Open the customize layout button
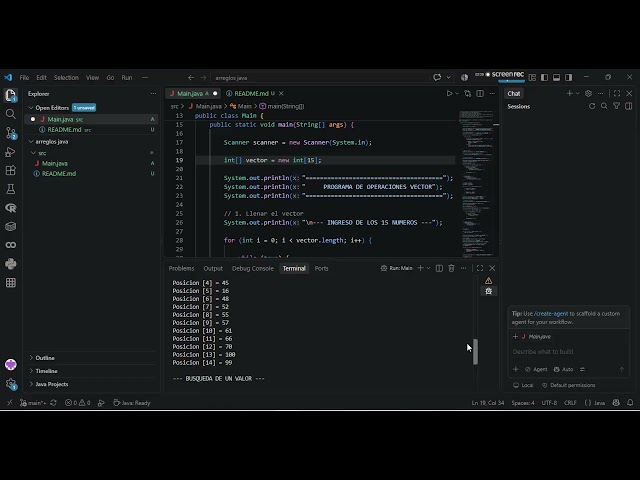This screenshot has width=640, height=480. pos(532,78)
